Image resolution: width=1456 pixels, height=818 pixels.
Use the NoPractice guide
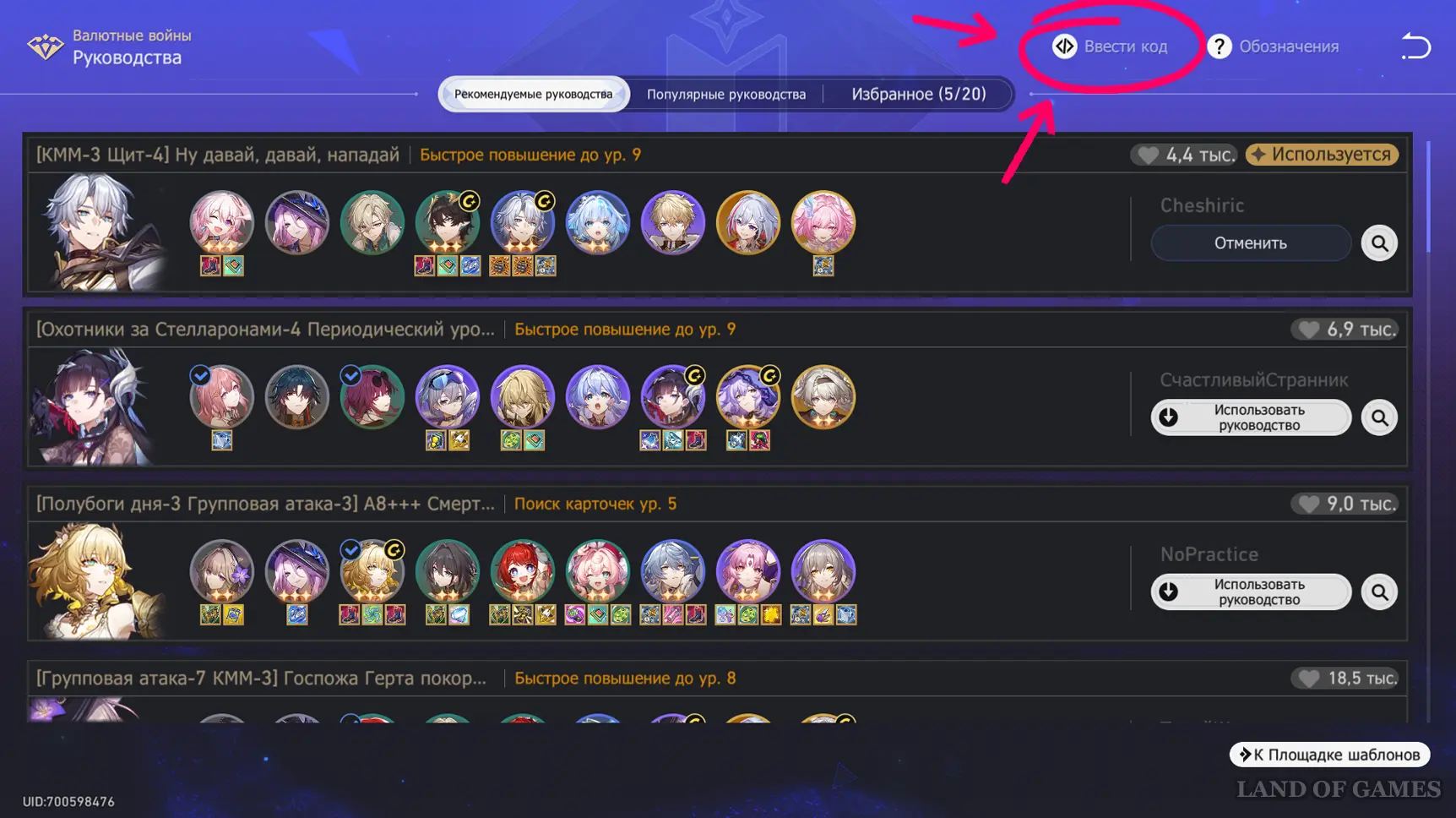[1251, 592]
